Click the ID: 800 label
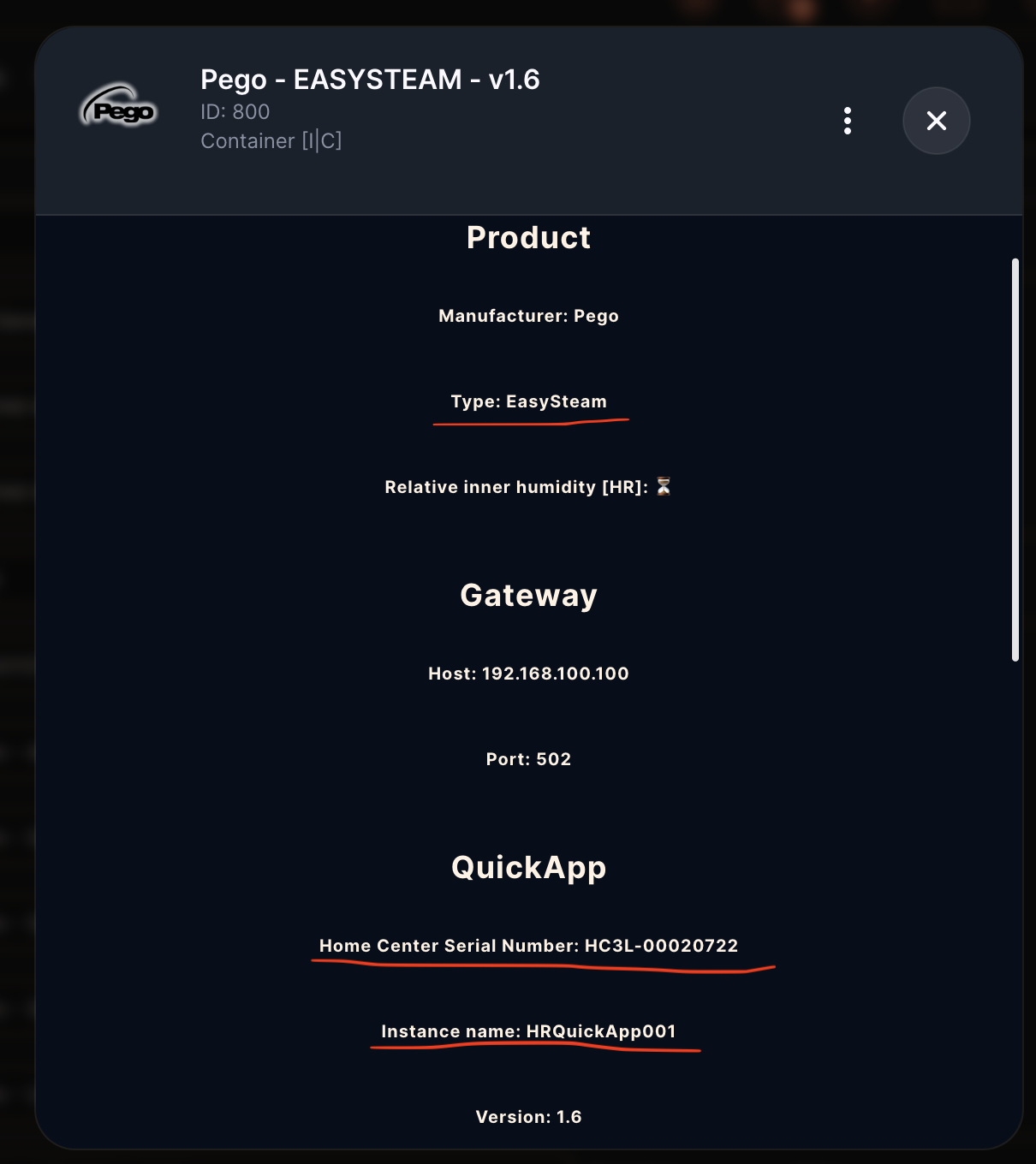Viewport: 1036px width, 1164px height. pos(235,111)
